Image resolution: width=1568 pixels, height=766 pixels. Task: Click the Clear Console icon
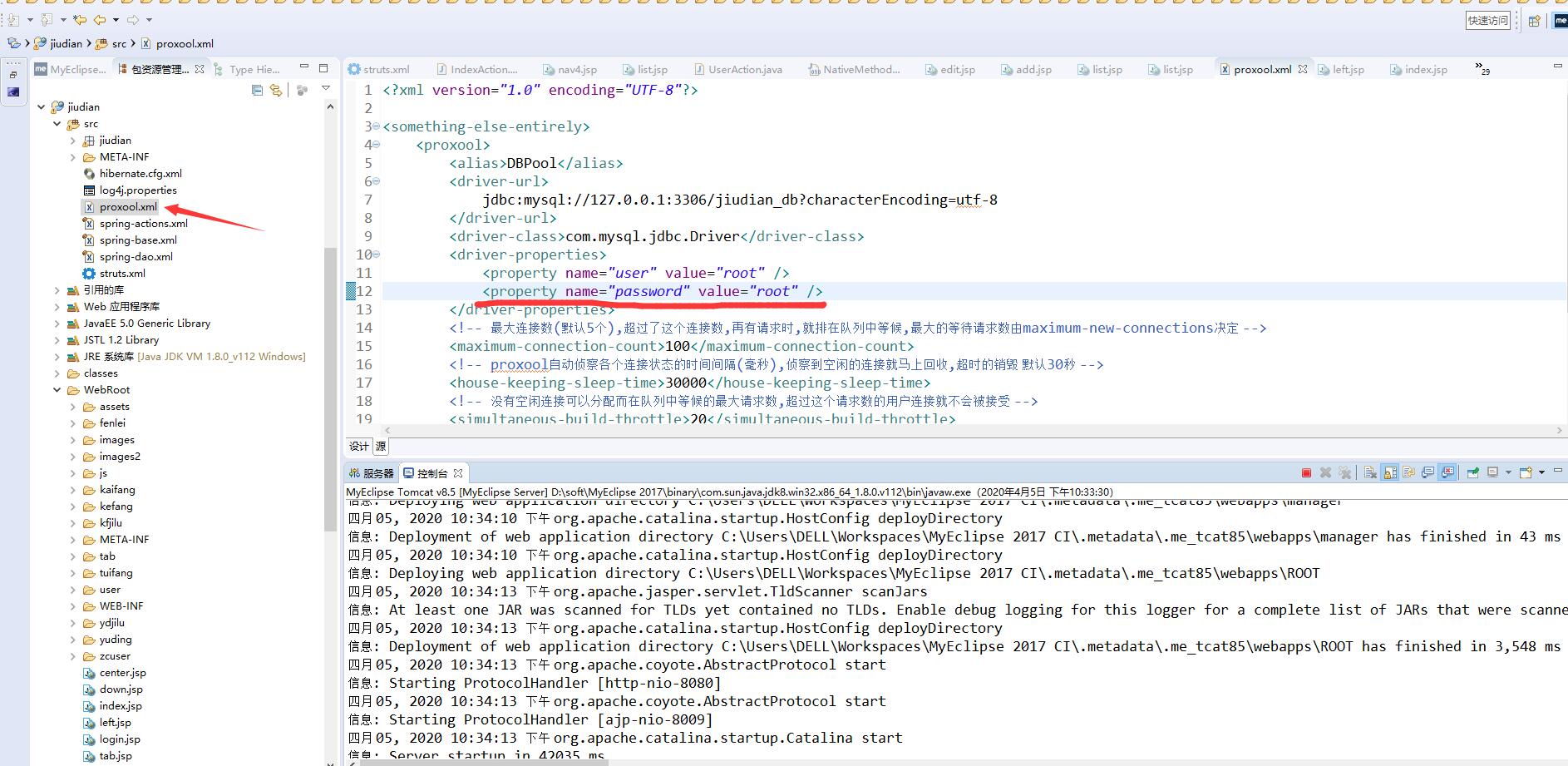point(1370,472)
